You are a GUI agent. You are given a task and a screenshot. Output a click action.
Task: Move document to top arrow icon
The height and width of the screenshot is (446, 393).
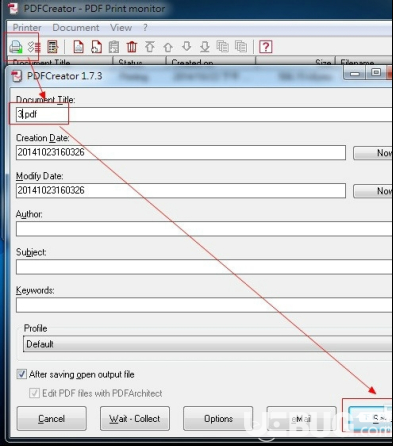pos(150,47)
